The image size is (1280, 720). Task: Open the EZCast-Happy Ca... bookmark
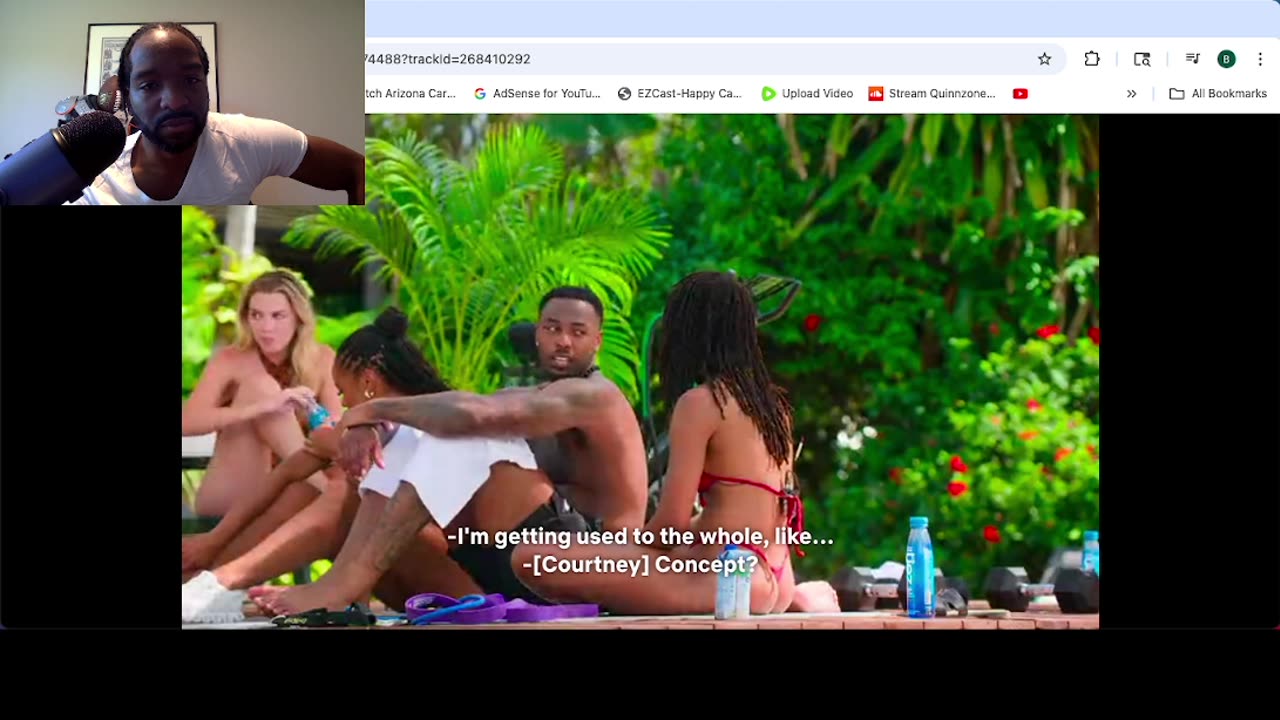(x=680, y=93)
